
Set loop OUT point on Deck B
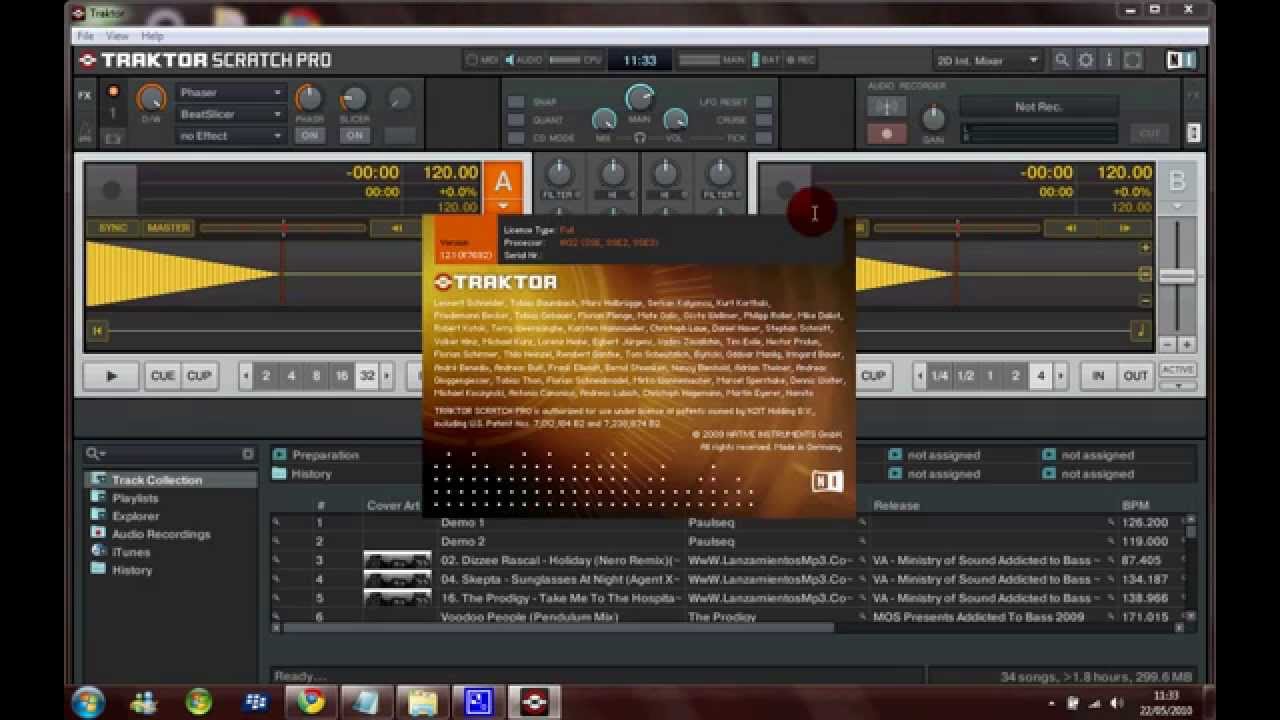coord(1135,376)
